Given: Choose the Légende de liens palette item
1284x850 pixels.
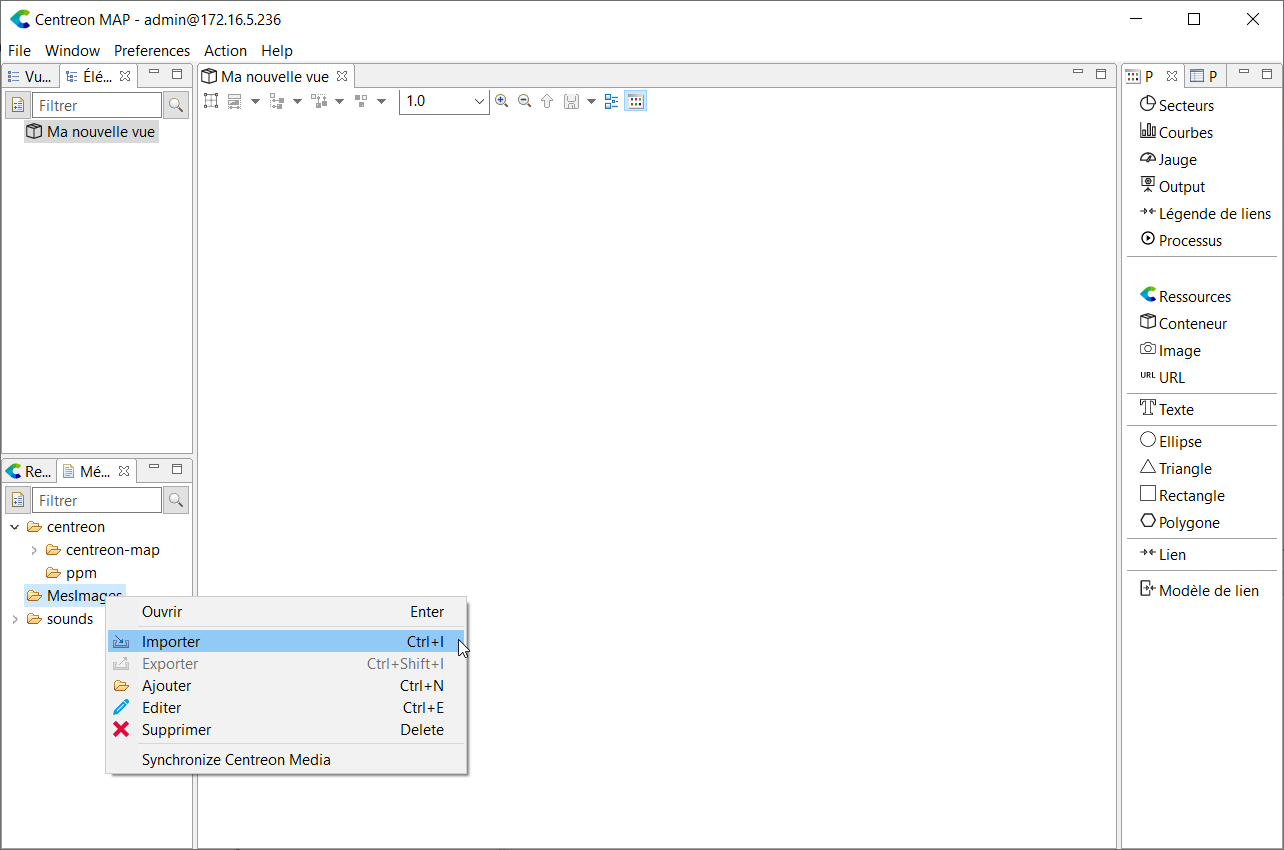Looking at the screenshot, I should pyautogui.click(x=1214, y=213).
